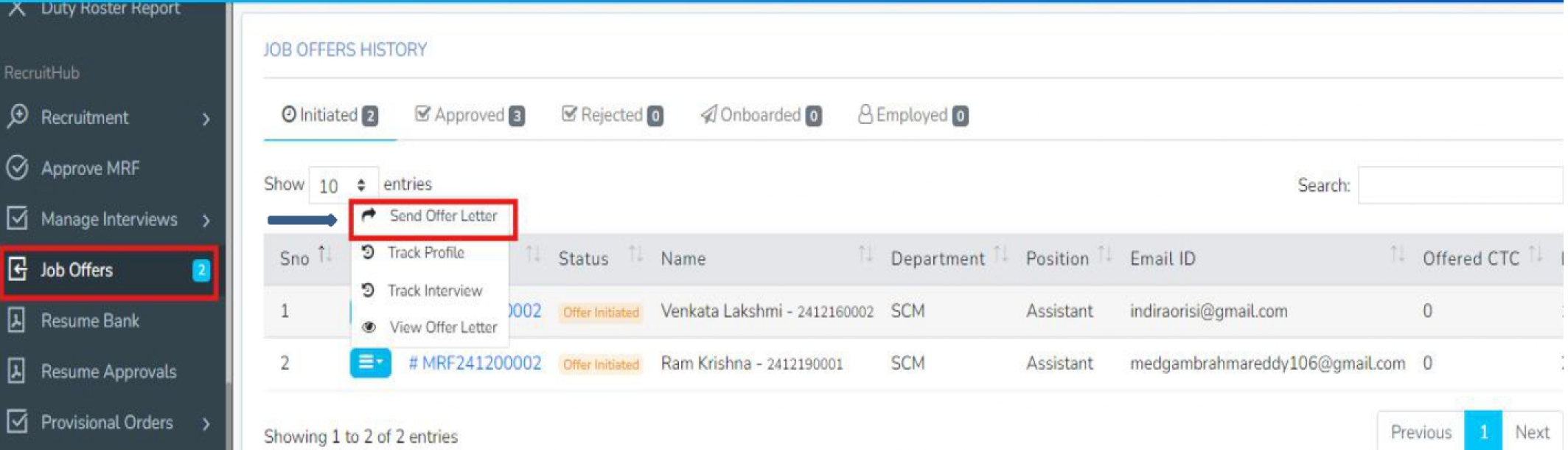Sort table by Position column

(x=1069, y=258)
